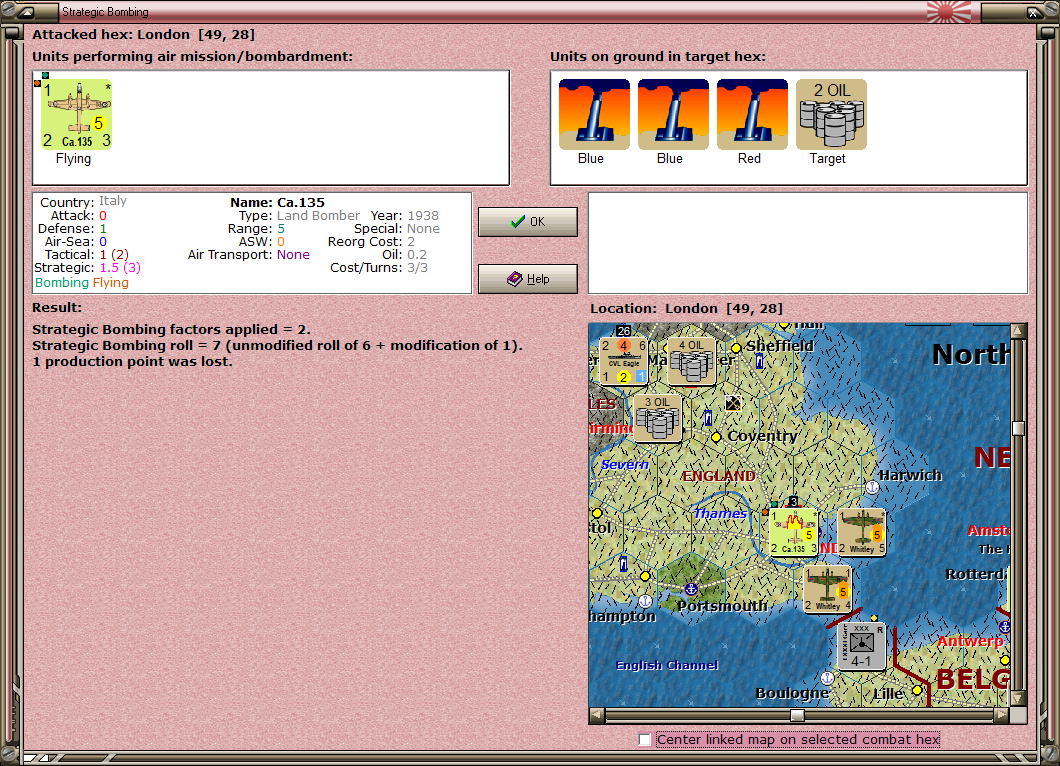Click the Boulogne port anchor icon
The height and width of the screenshot is (766, 1060).
[x=827, y=677]
